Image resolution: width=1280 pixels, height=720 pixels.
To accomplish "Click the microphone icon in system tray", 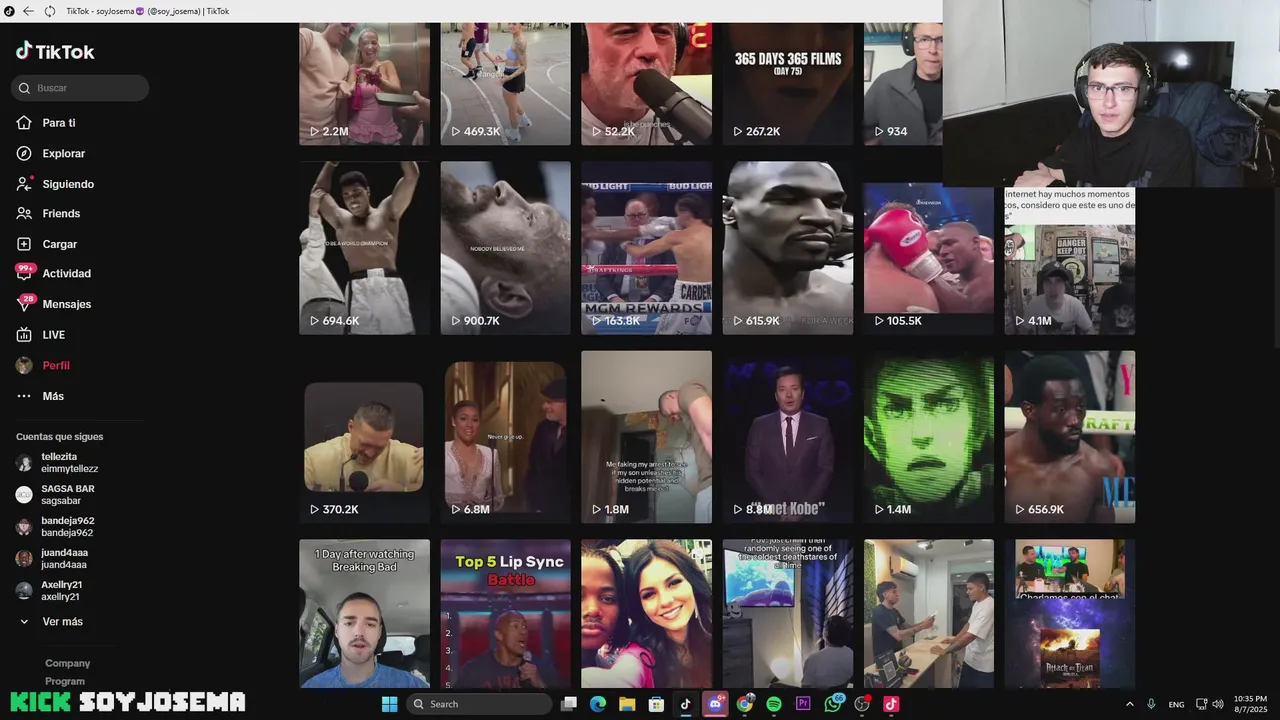I will (1152, 704).
